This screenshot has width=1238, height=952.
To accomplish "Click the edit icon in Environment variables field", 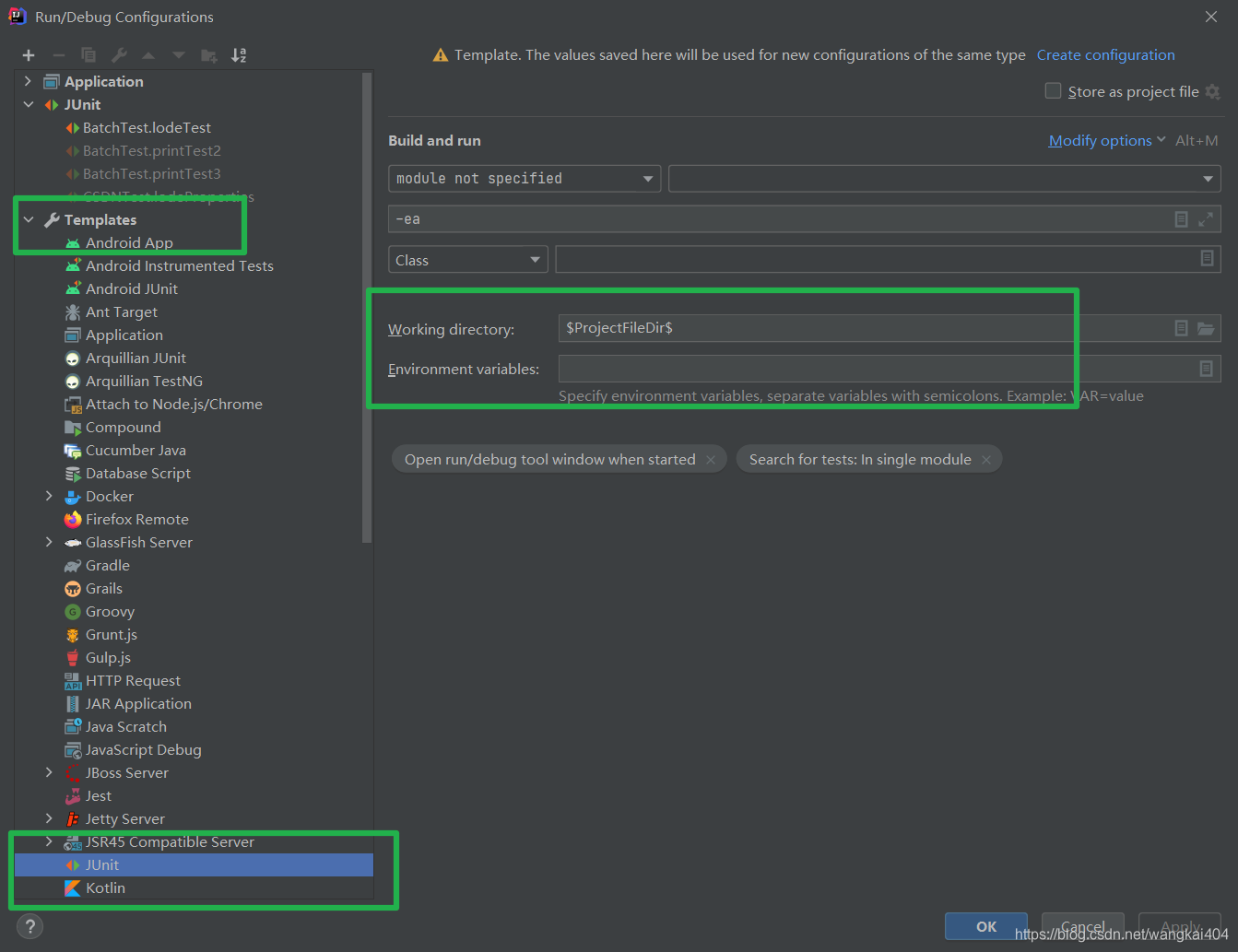I will coord(1206,369).
